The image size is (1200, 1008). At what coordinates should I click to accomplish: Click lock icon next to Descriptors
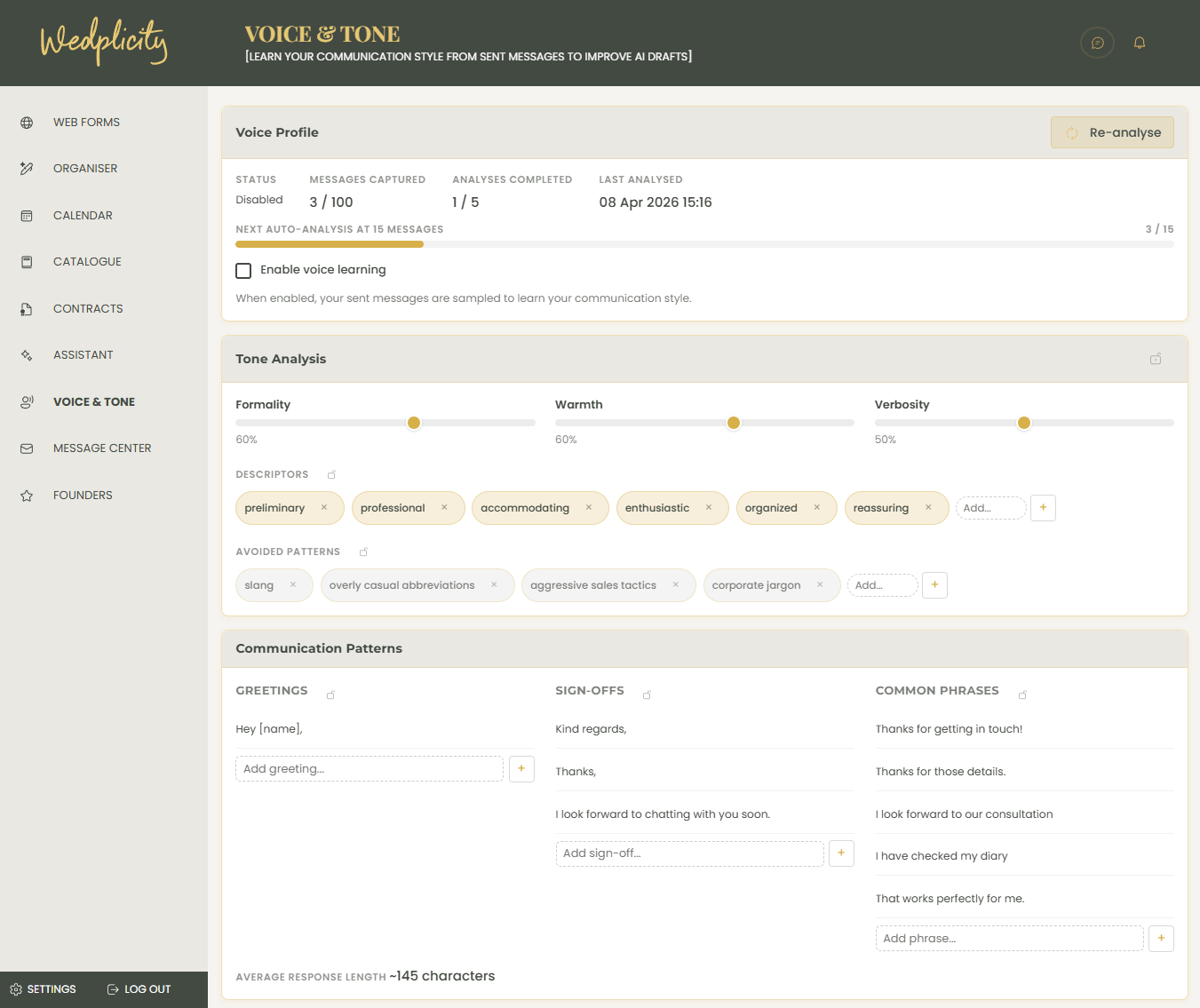pyautogui.click(x=331, y=475)
